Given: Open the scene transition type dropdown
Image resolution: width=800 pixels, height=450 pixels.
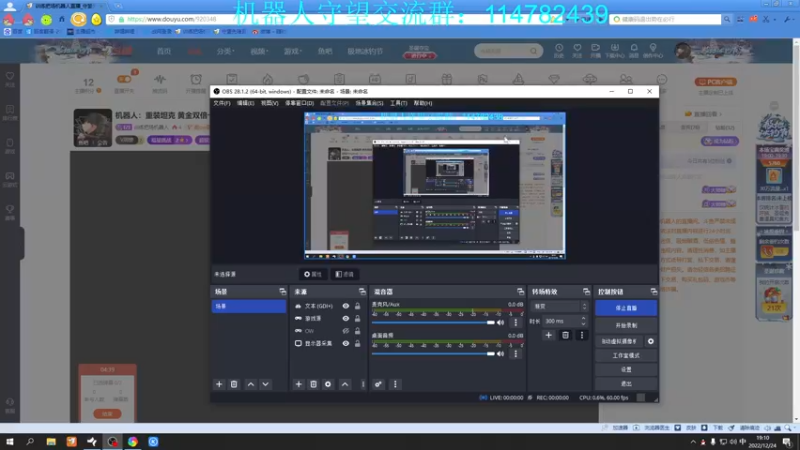Looking at the screenshot, I should (559, 307).
